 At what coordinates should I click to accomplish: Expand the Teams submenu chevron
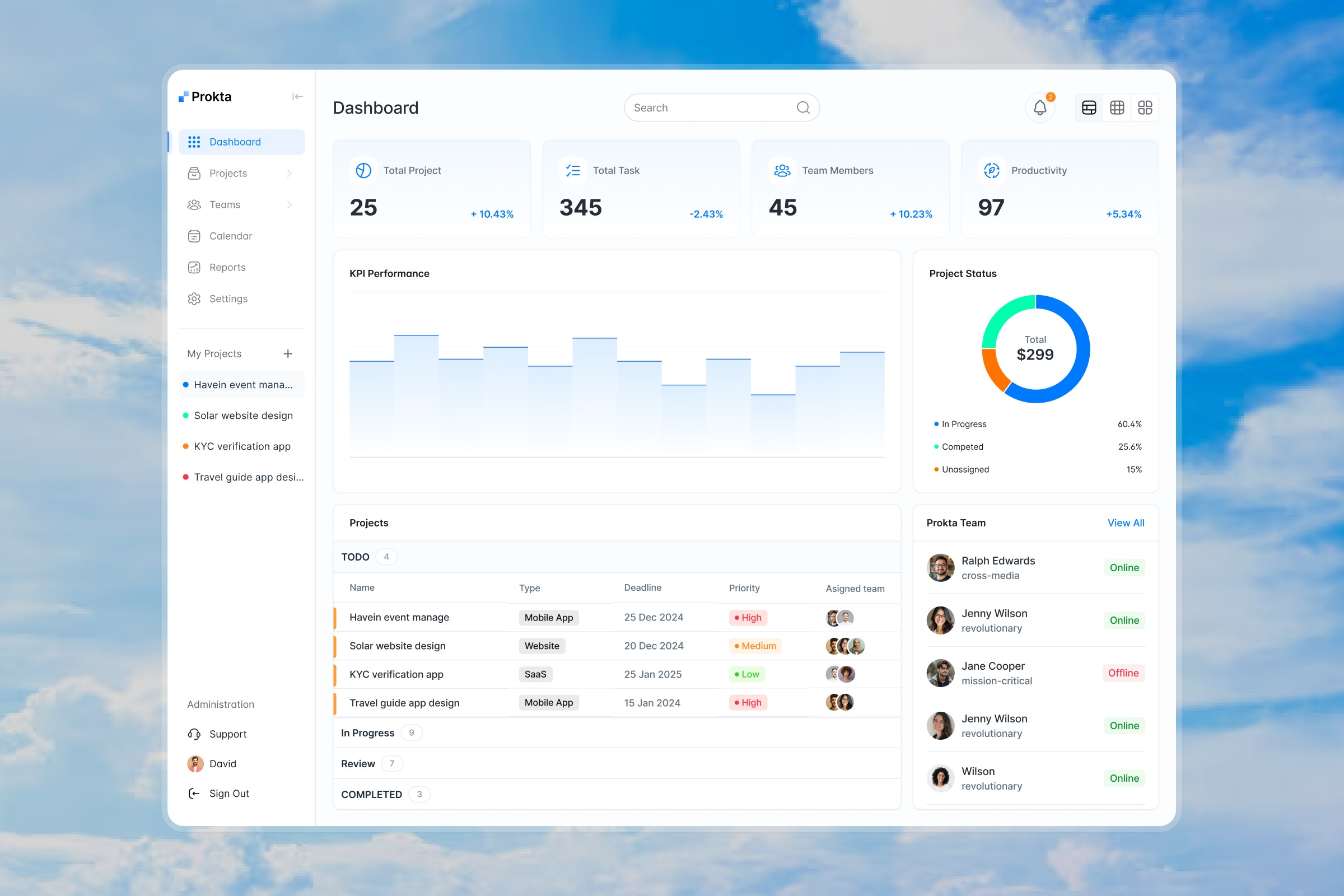coord(289,204)
